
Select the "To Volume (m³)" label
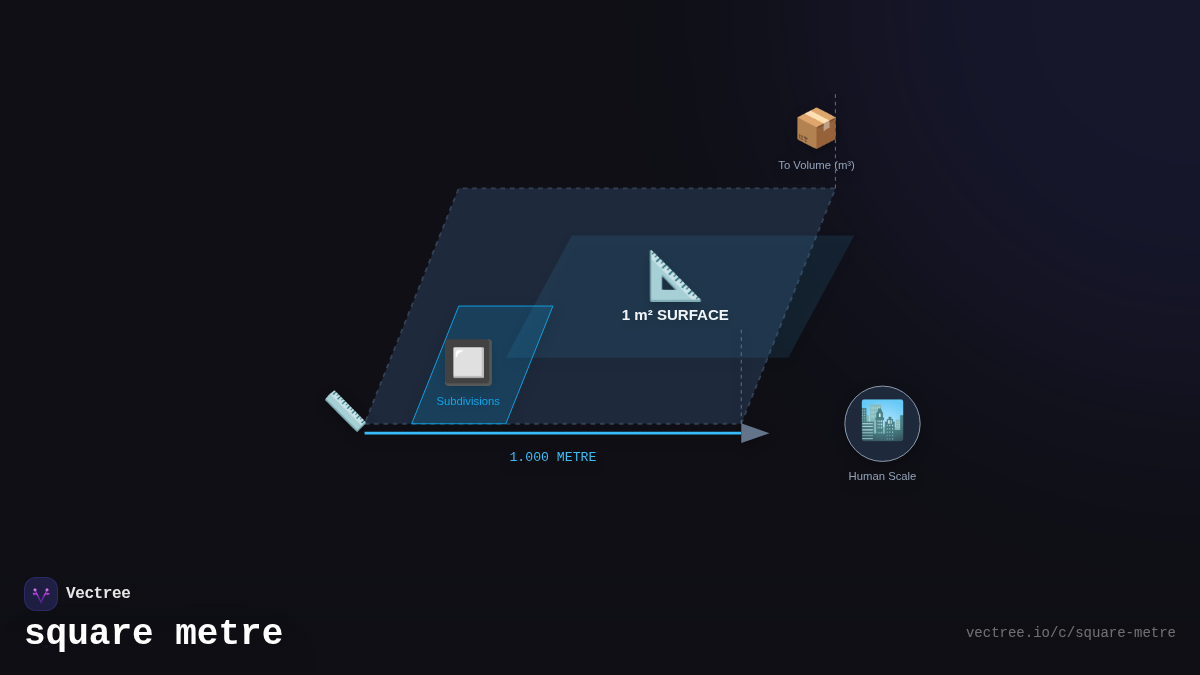pyautogui.click(x=816, y=165)
